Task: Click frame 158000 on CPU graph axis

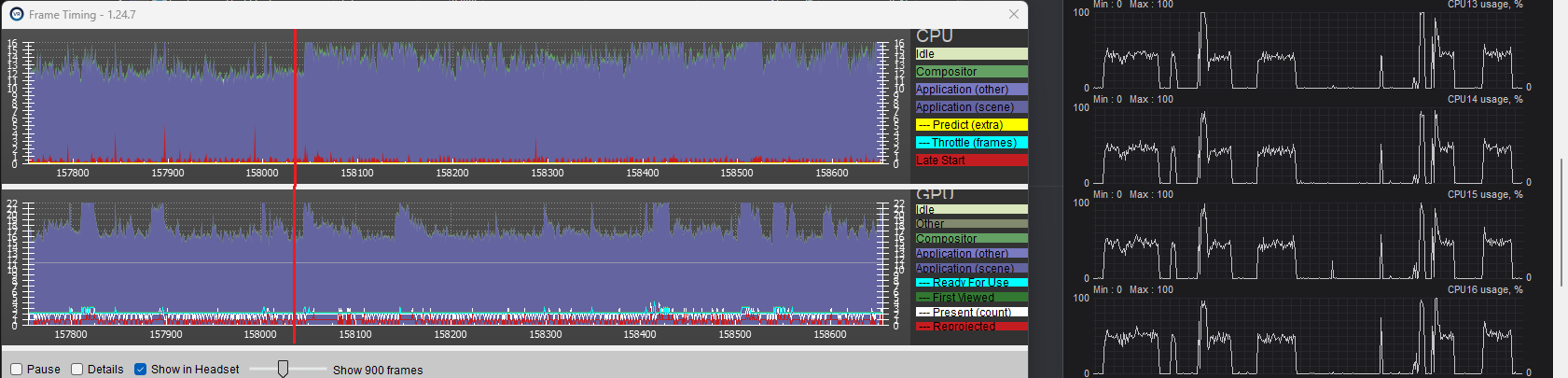Action: pos(262,173)
